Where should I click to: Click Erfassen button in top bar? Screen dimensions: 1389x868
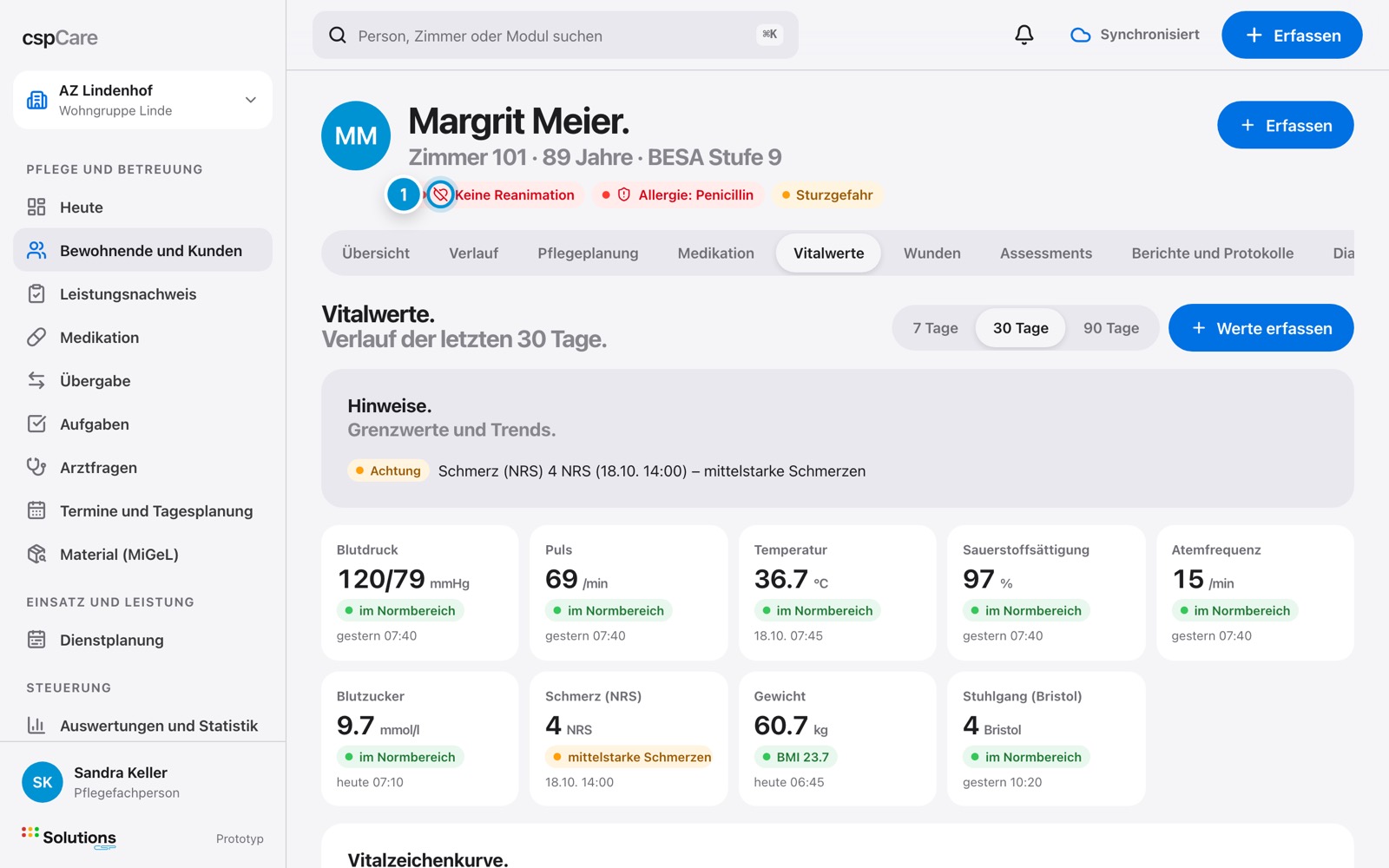pos(1292,35)
